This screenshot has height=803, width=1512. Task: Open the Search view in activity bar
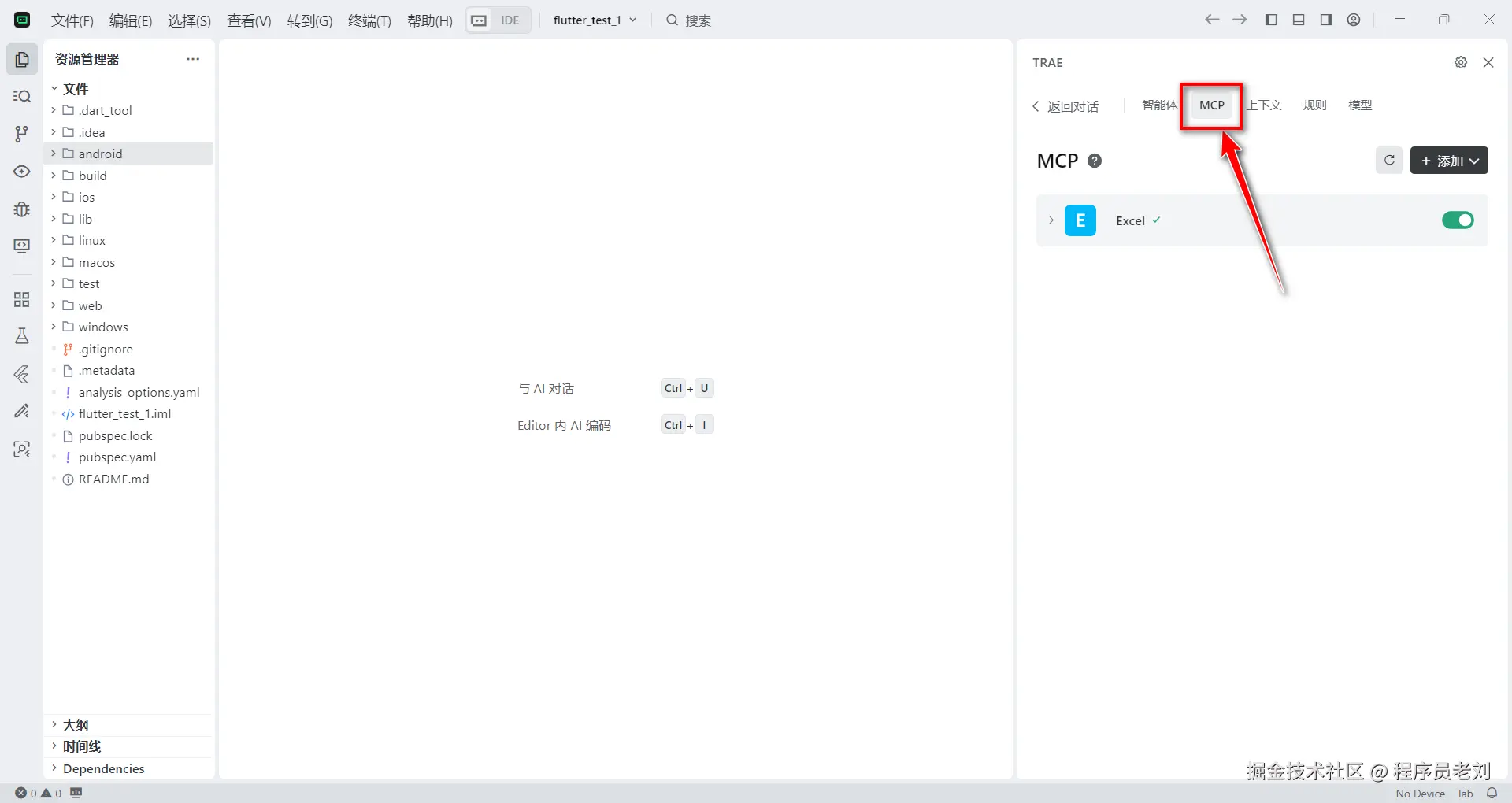[x=22, y=96]
